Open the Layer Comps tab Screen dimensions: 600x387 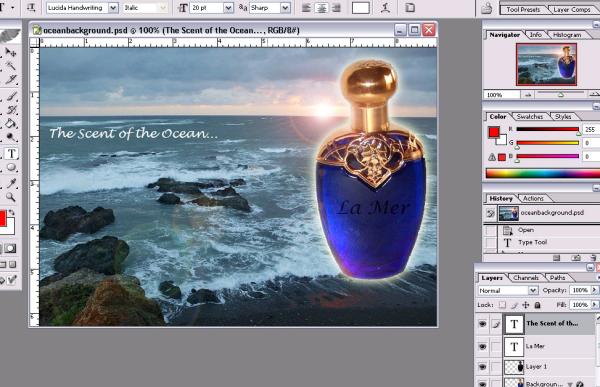572,10
